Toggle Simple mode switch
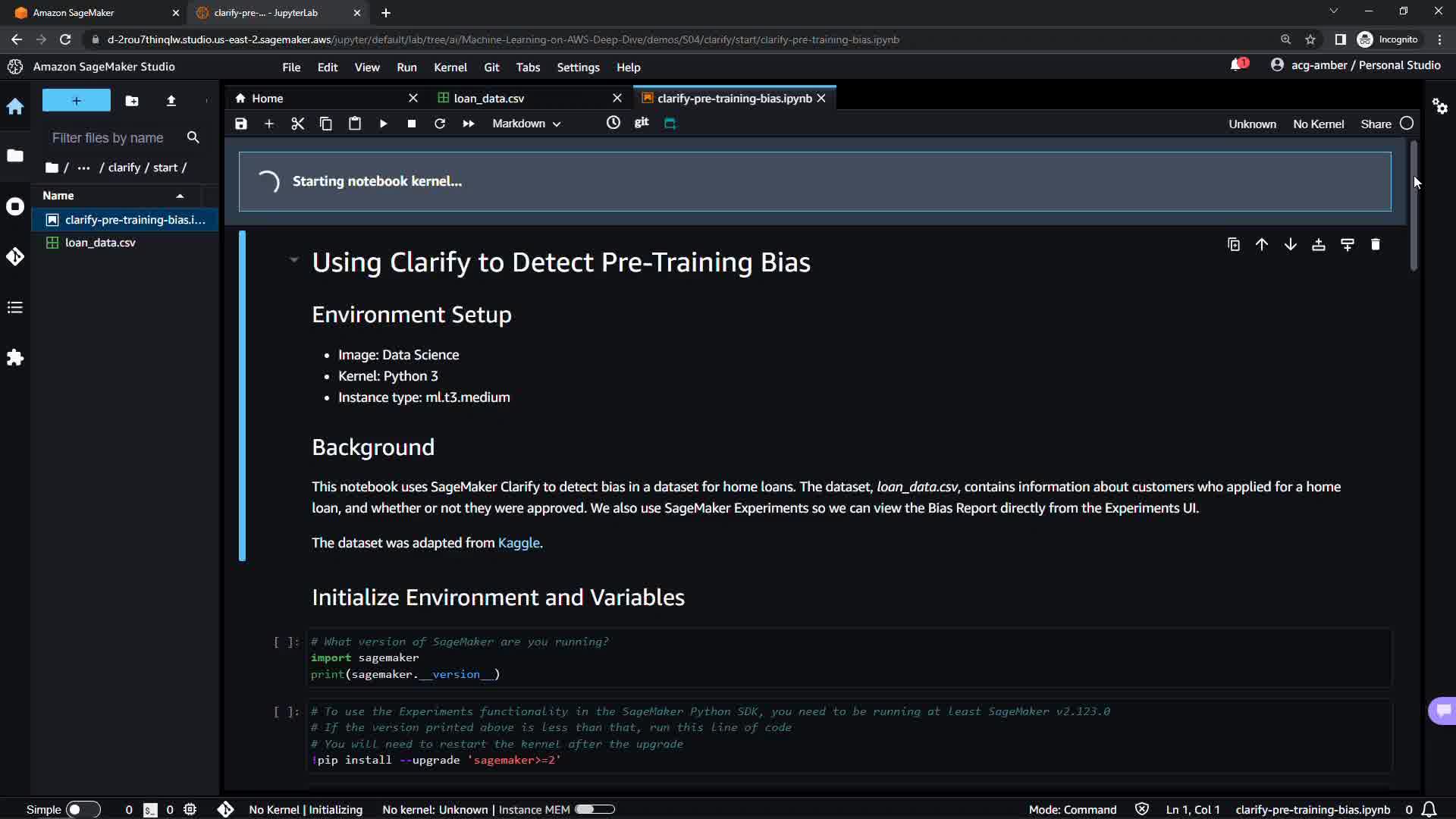 83,809
